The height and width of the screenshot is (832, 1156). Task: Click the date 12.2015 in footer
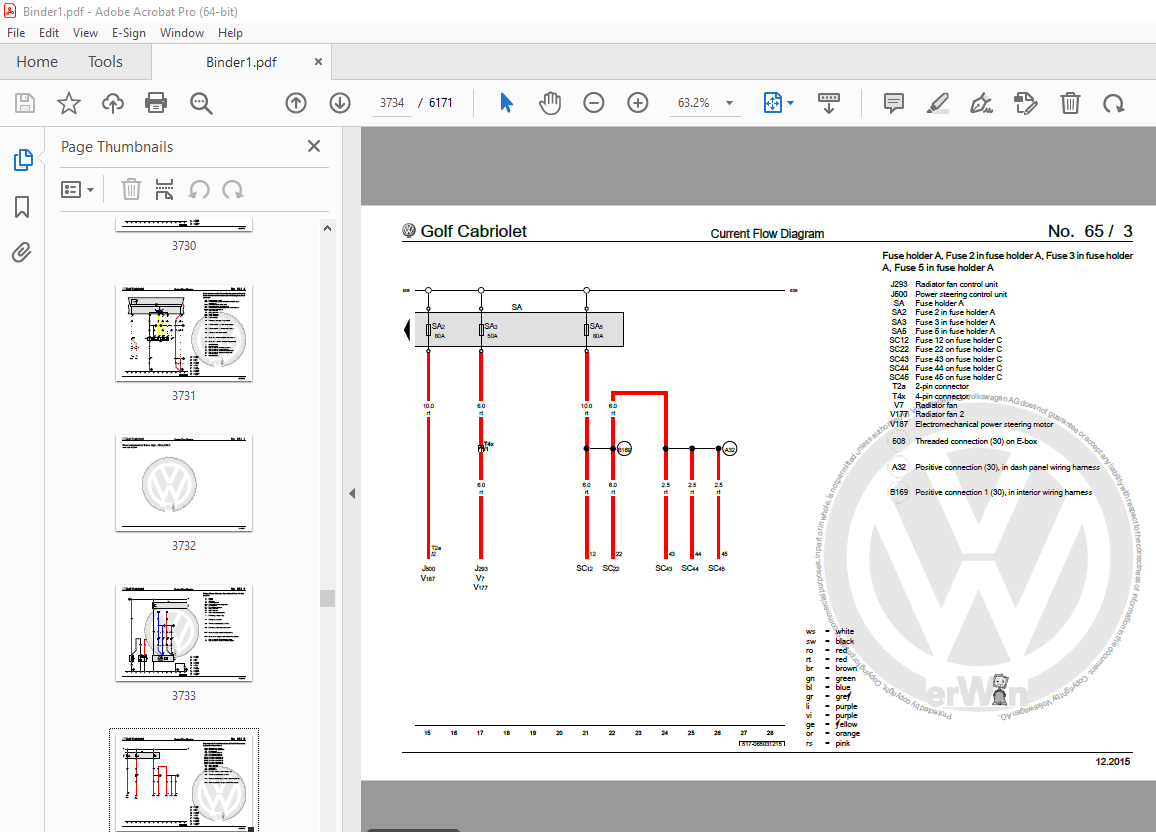pos(1113,761)
